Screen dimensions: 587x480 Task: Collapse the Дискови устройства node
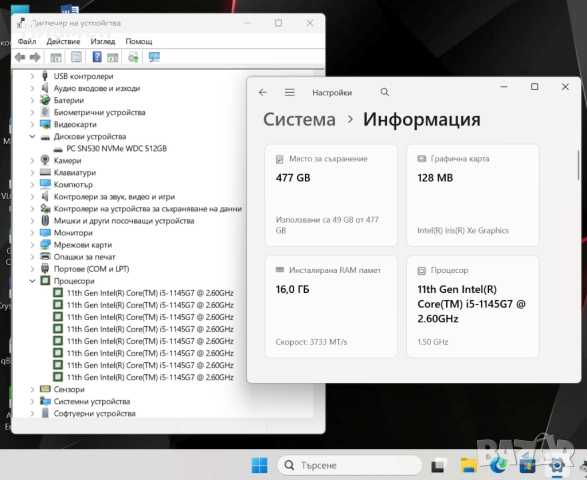32,136
